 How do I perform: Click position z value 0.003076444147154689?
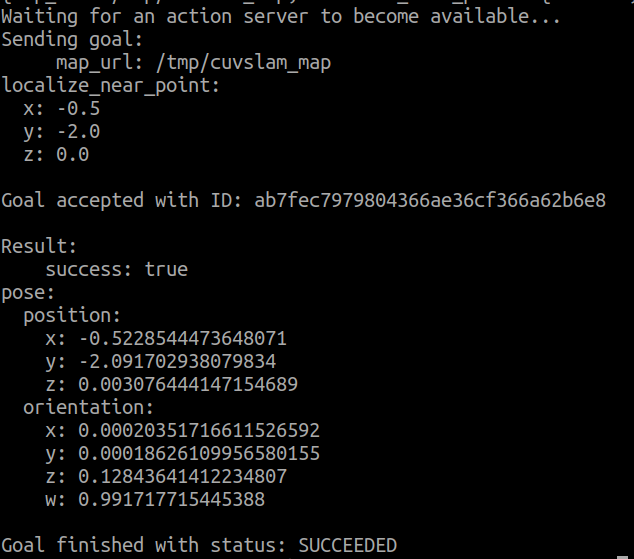coord(188,384)
